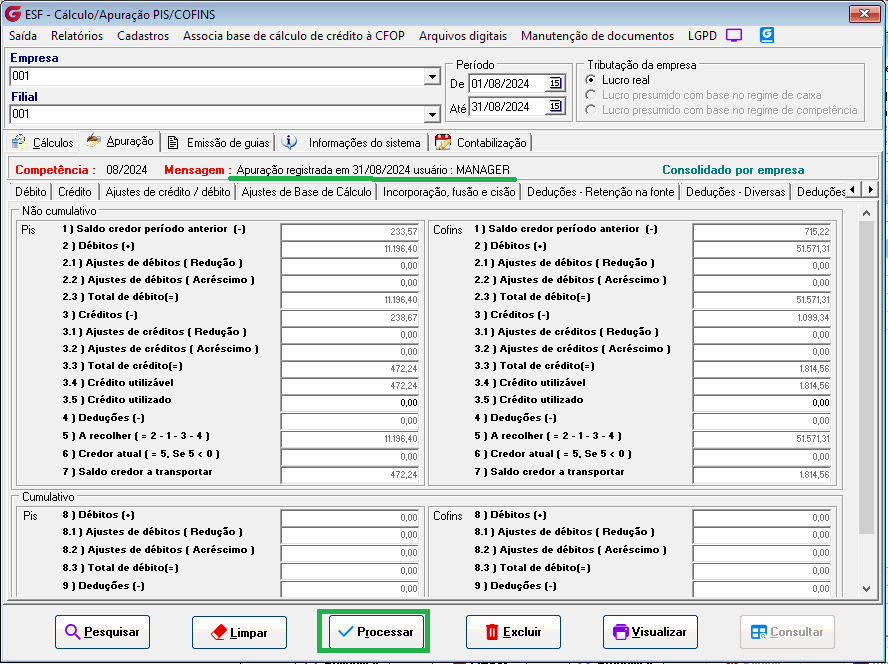Switch to the Cálculos tab
This screenshot has width=888, height=664.
[43, 142]
